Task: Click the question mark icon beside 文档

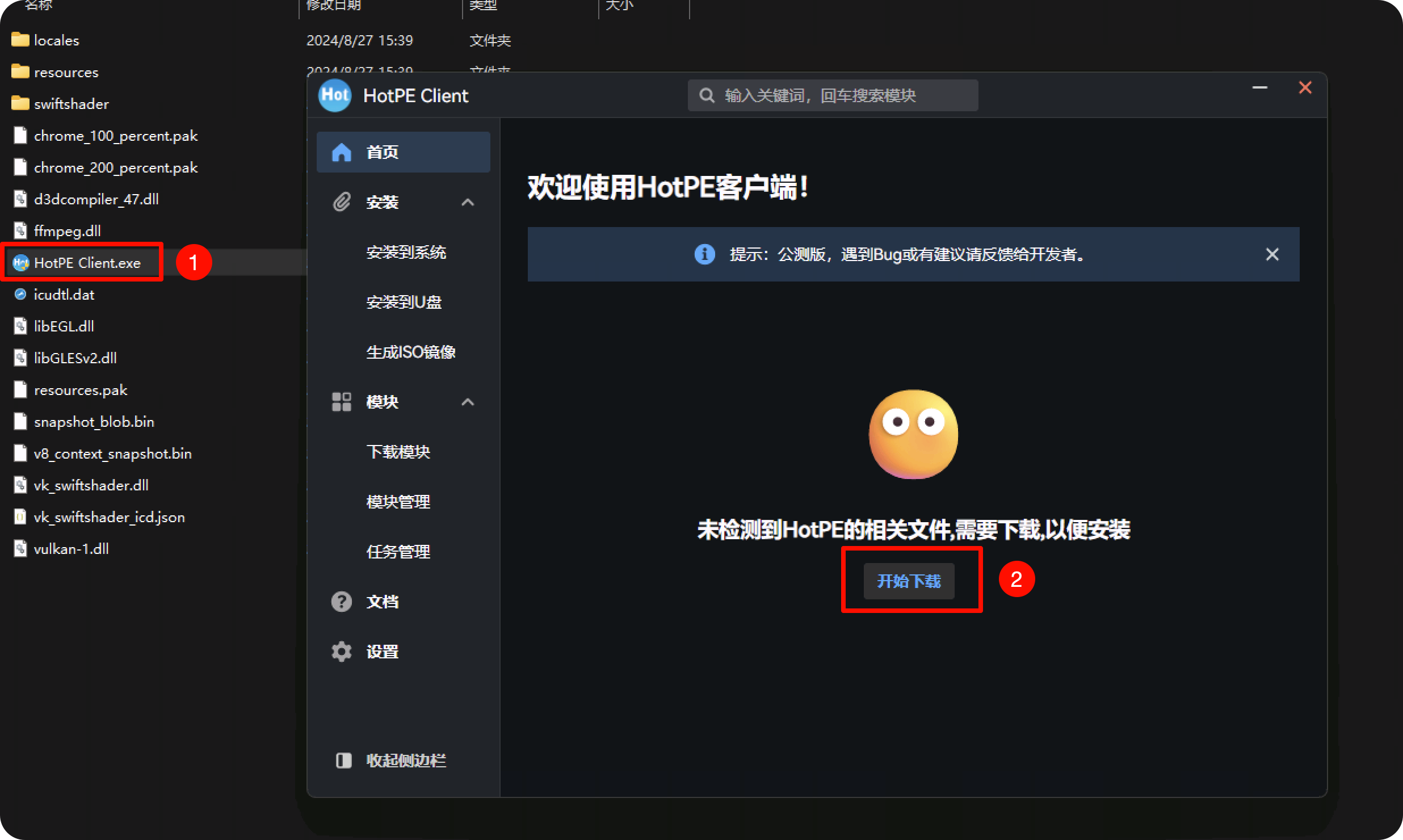Action: 342,602
